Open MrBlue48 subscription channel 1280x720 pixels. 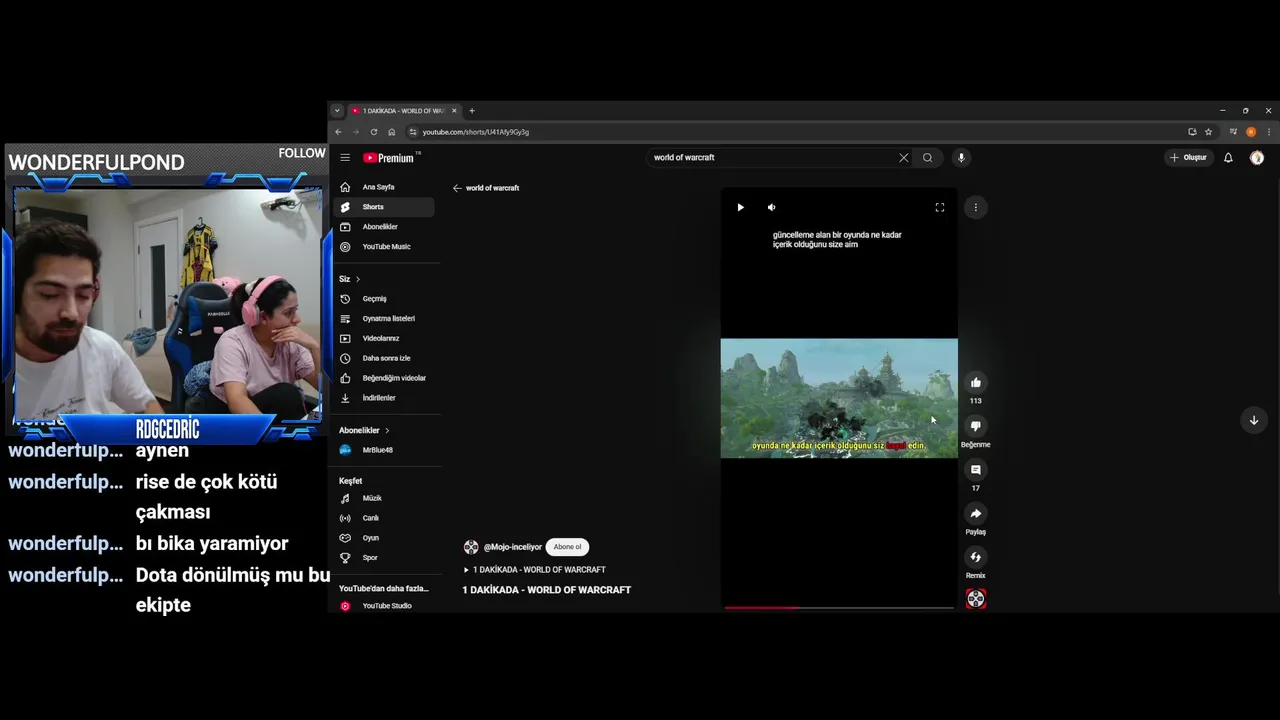pyautogui.click(x=384, y=450)
